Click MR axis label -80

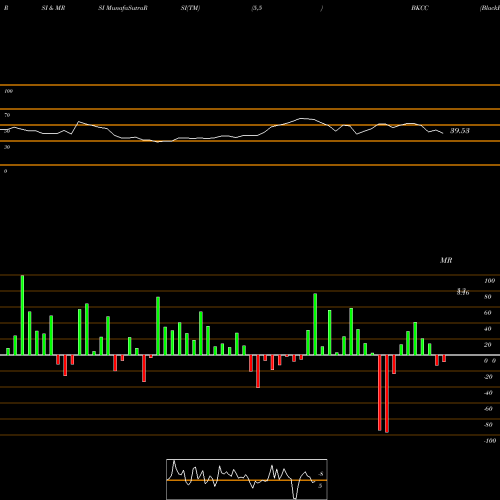488,425
